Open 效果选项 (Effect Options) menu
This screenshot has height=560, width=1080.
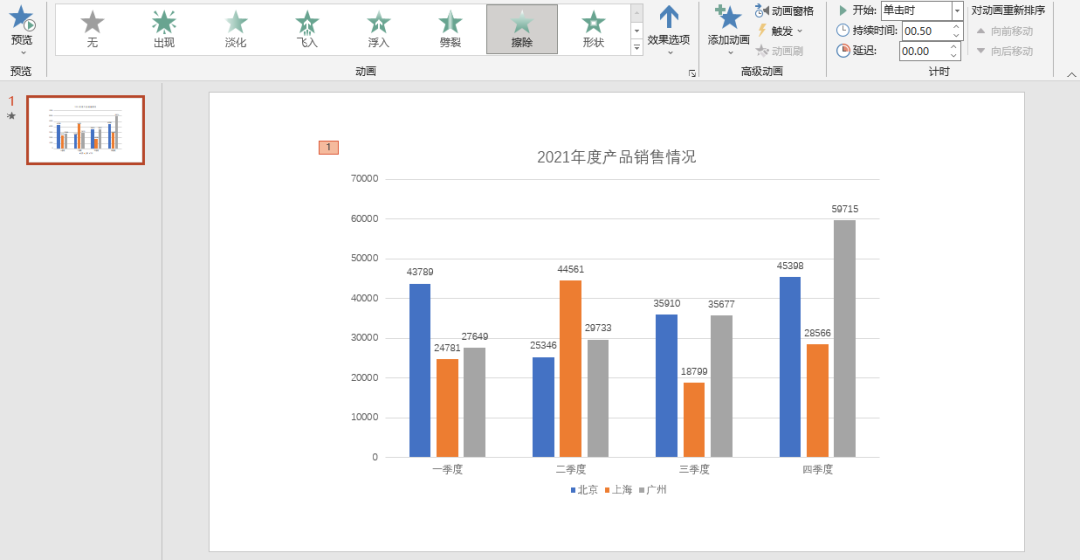(669, 28)
